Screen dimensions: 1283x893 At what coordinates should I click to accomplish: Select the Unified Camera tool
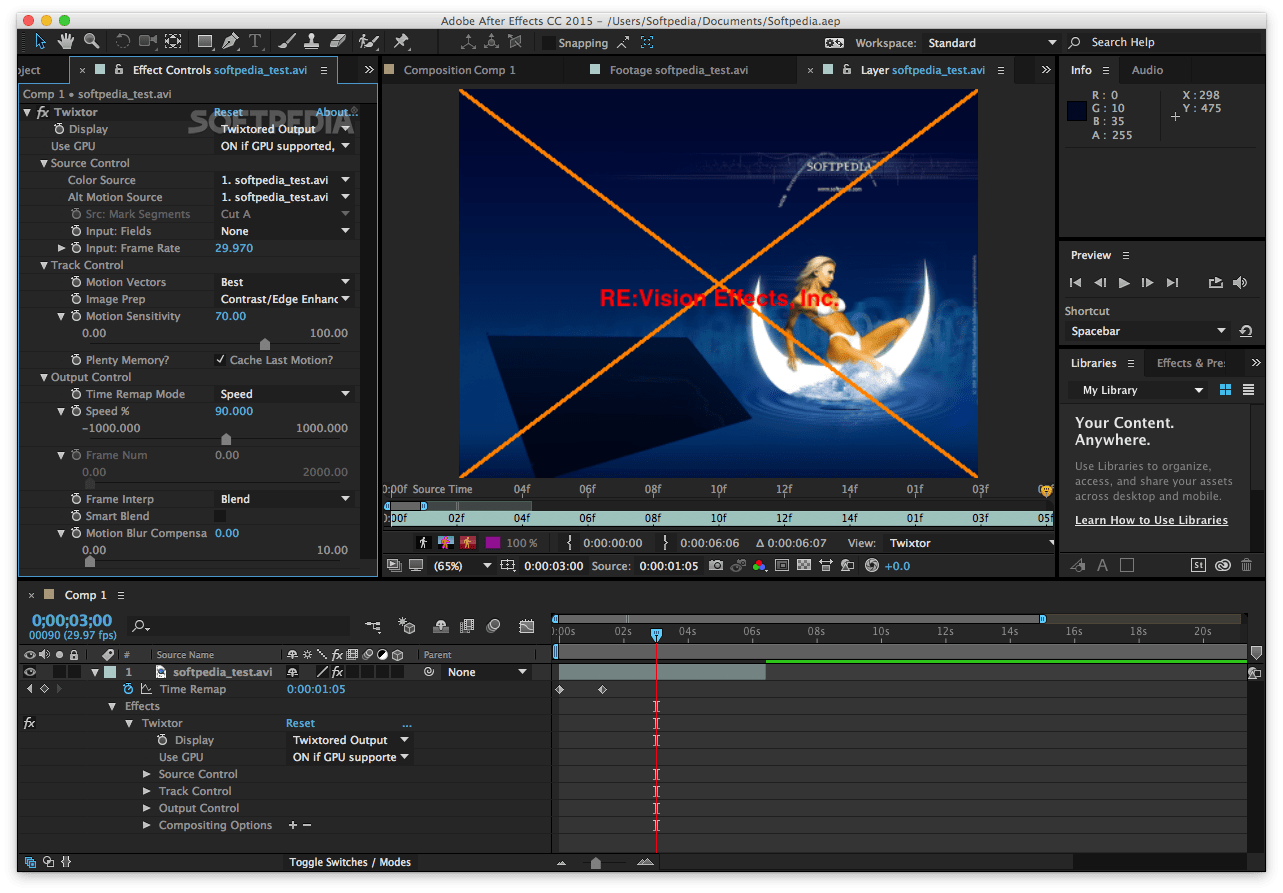tap(148, 41)
